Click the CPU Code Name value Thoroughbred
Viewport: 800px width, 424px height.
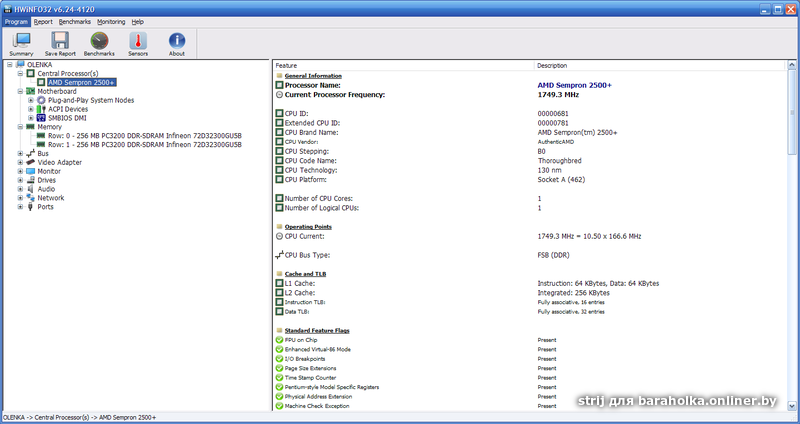click(x=559, y=161)
